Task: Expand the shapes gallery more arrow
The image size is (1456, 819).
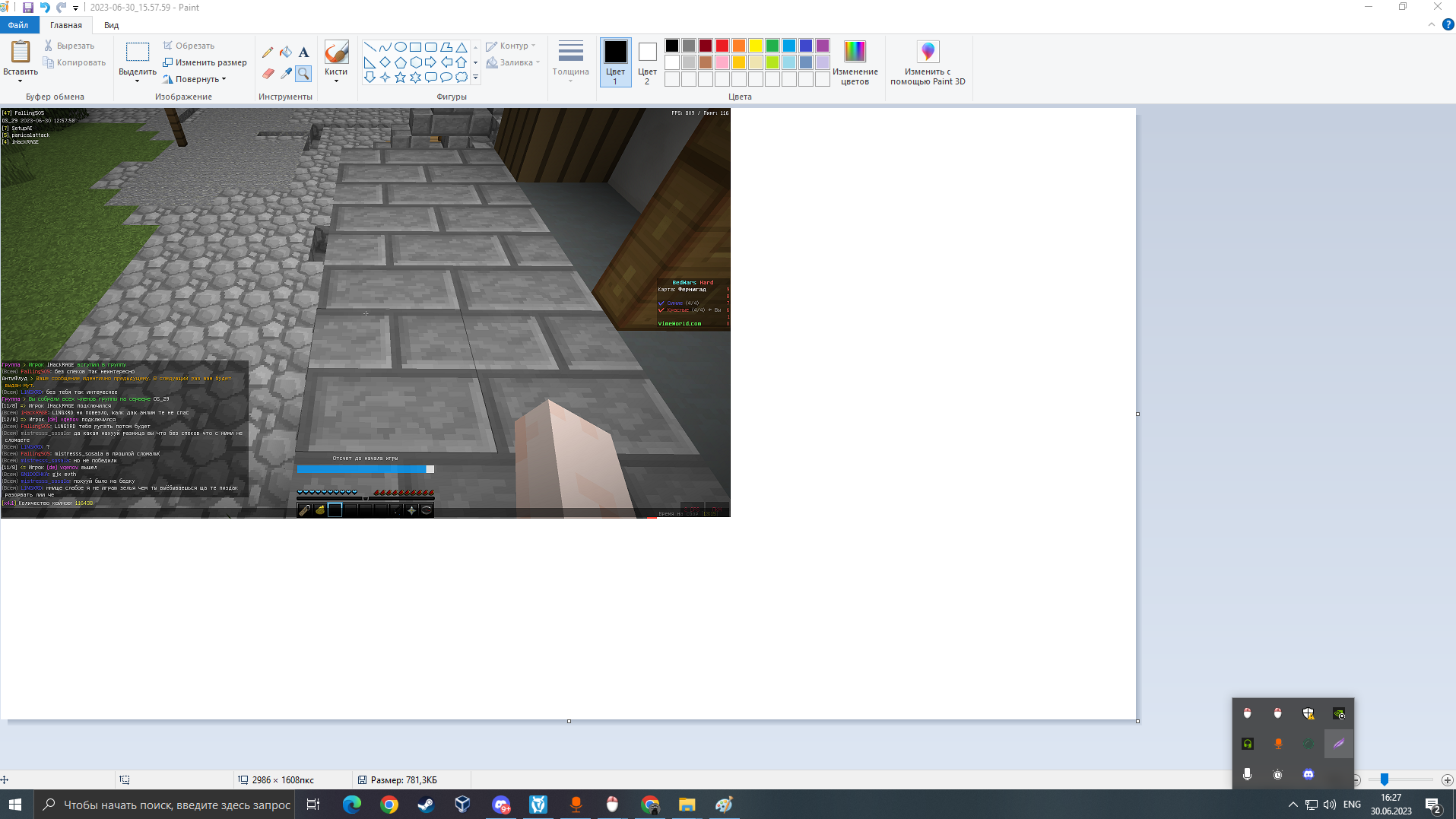Action: click(475, 78)
